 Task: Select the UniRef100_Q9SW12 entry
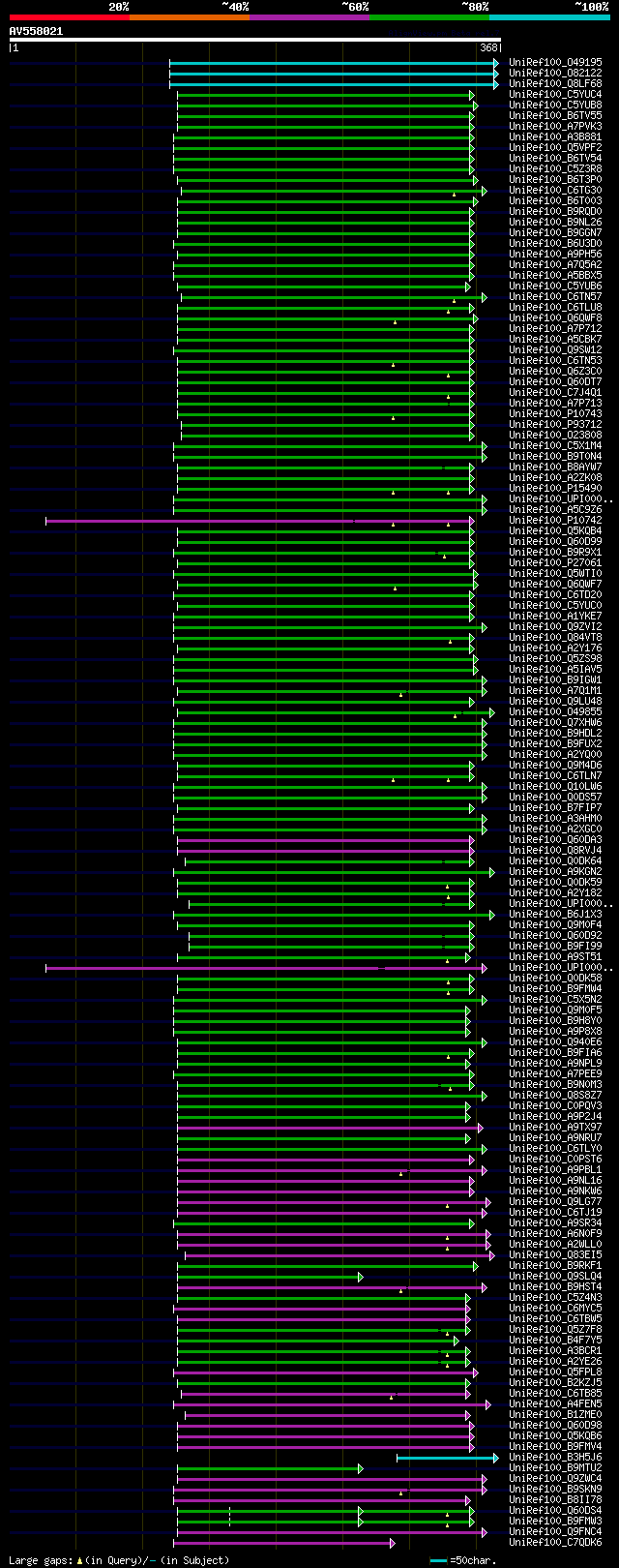[555, 350]
